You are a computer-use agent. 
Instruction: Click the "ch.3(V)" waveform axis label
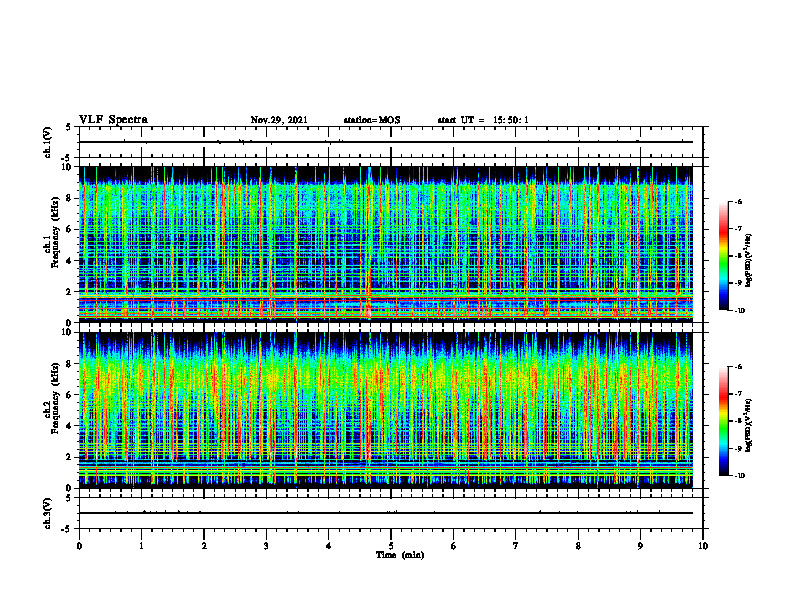click(x=47, y=513)
